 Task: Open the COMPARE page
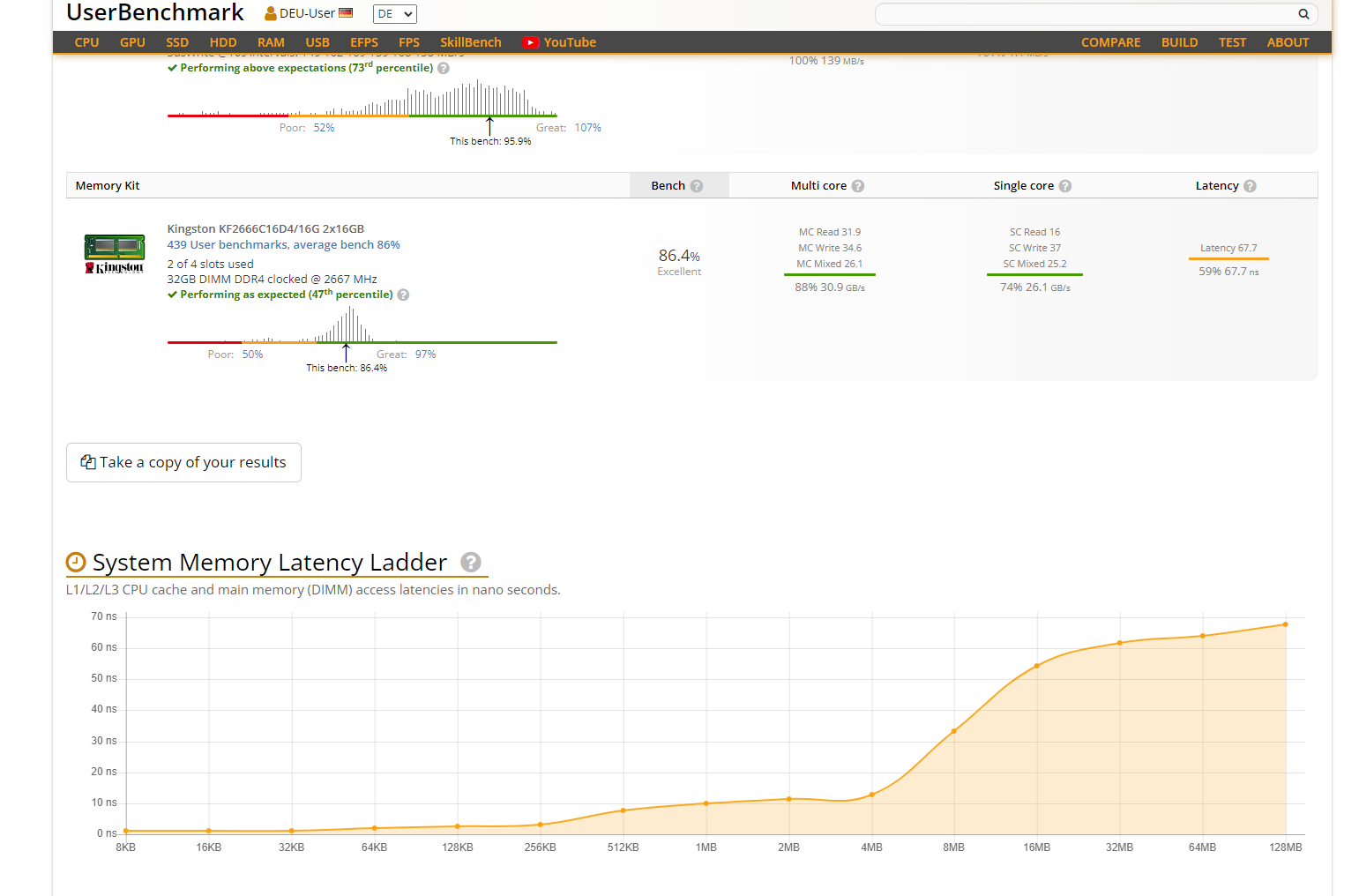pyautogui.click(x=1110, y=42)
